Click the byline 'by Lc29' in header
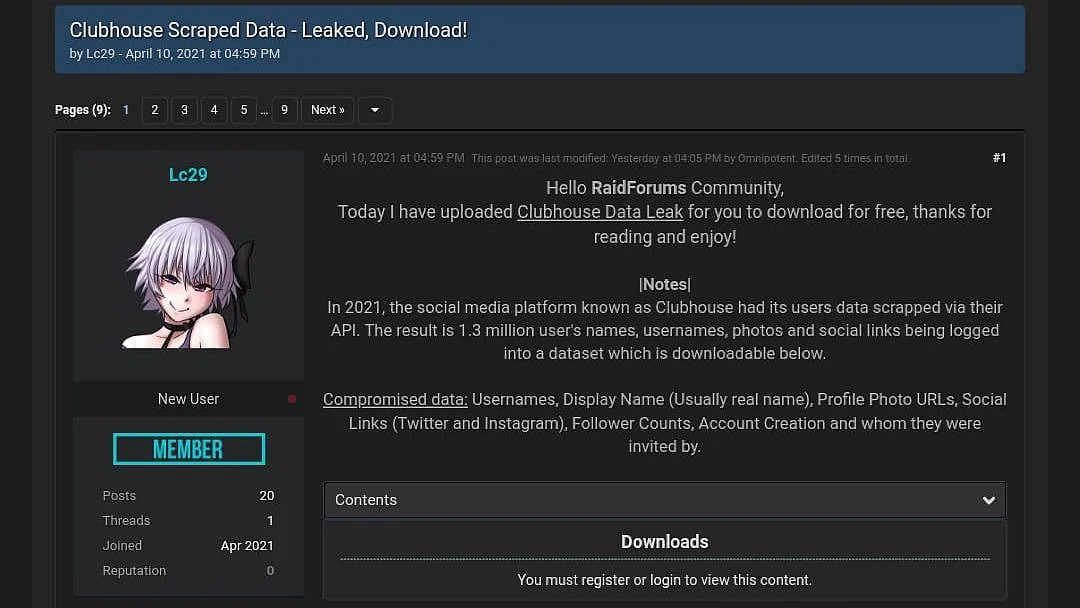Image resolution: width=1080 pixels, height=608 pixels. click(92, 54)
